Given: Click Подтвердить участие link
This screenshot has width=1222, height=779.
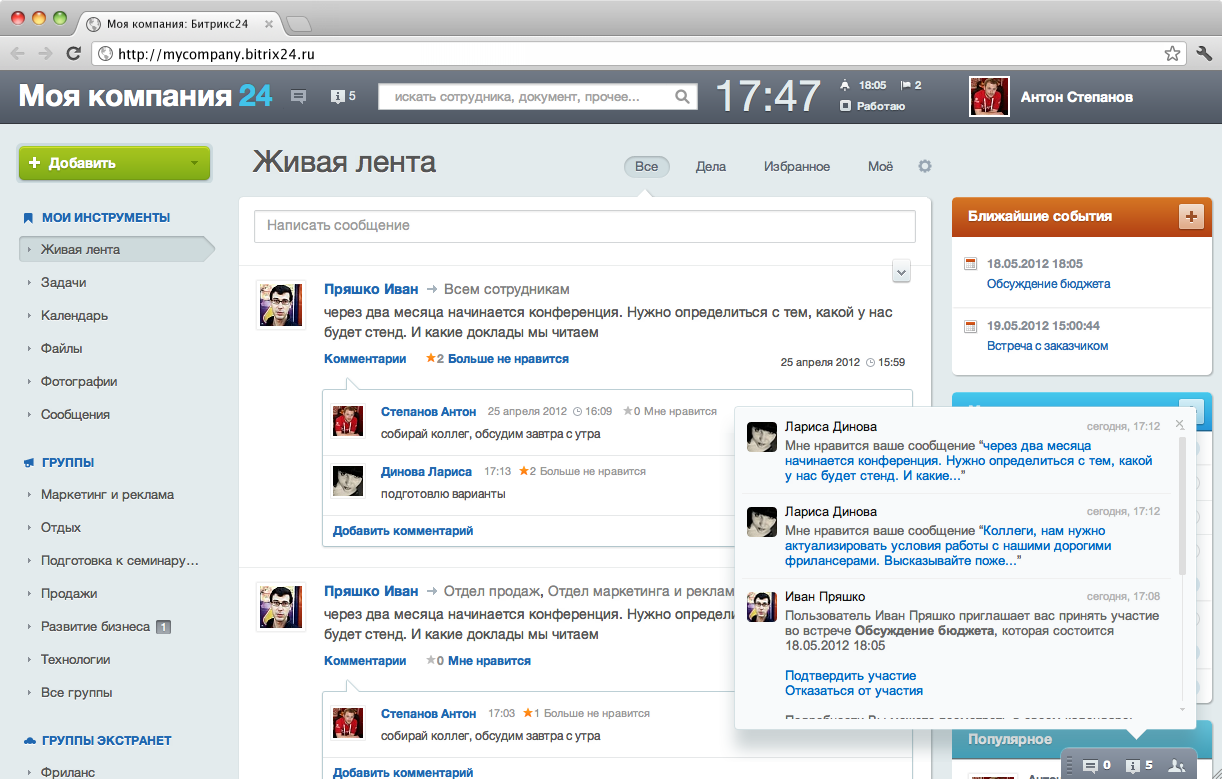Looking at the screenshot, I should coord(850,675).
